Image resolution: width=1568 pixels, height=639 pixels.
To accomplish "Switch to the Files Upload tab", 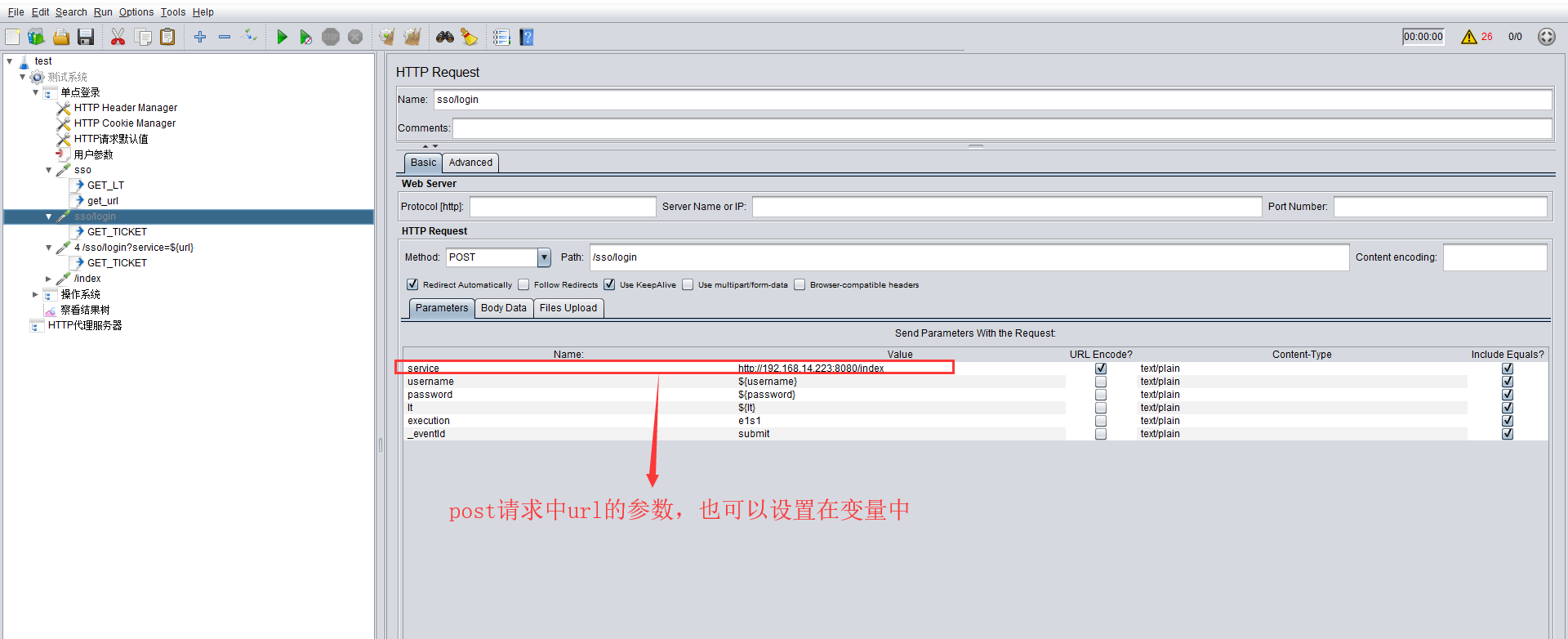I will [568, 308].
